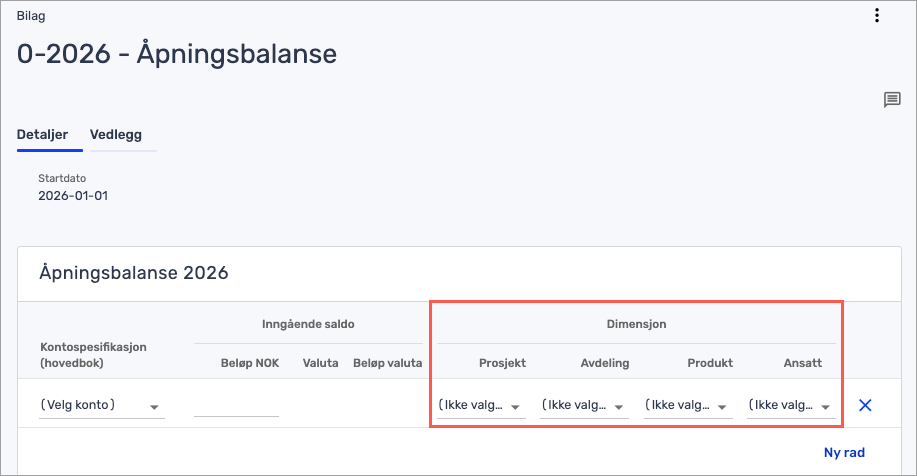Viewport: 917px width, 476px height.
Task: Click the Beløp NOK amount input field
Action: tap(236, 405)
